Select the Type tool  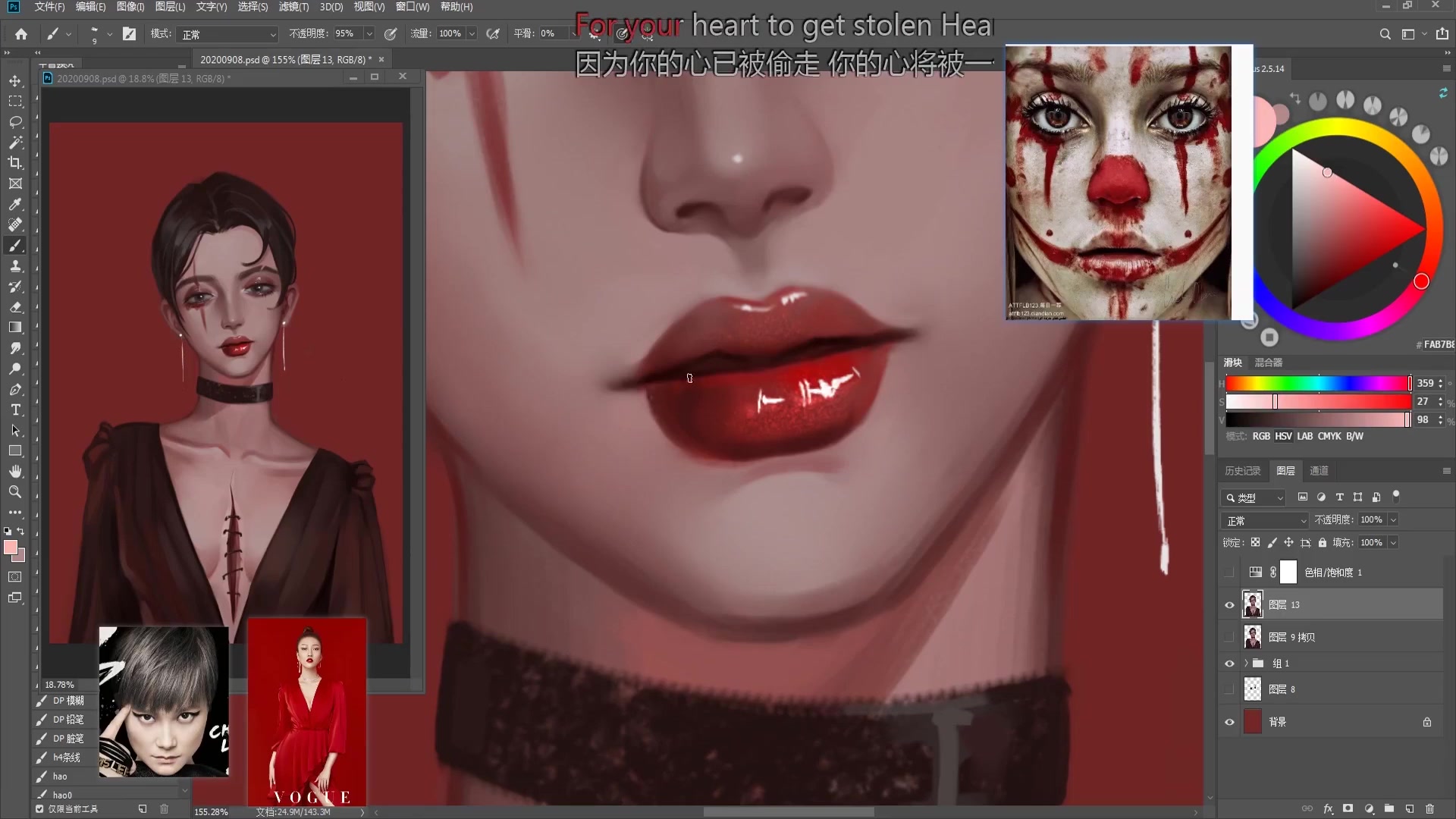pyautogui.click(x=15, y=409)
